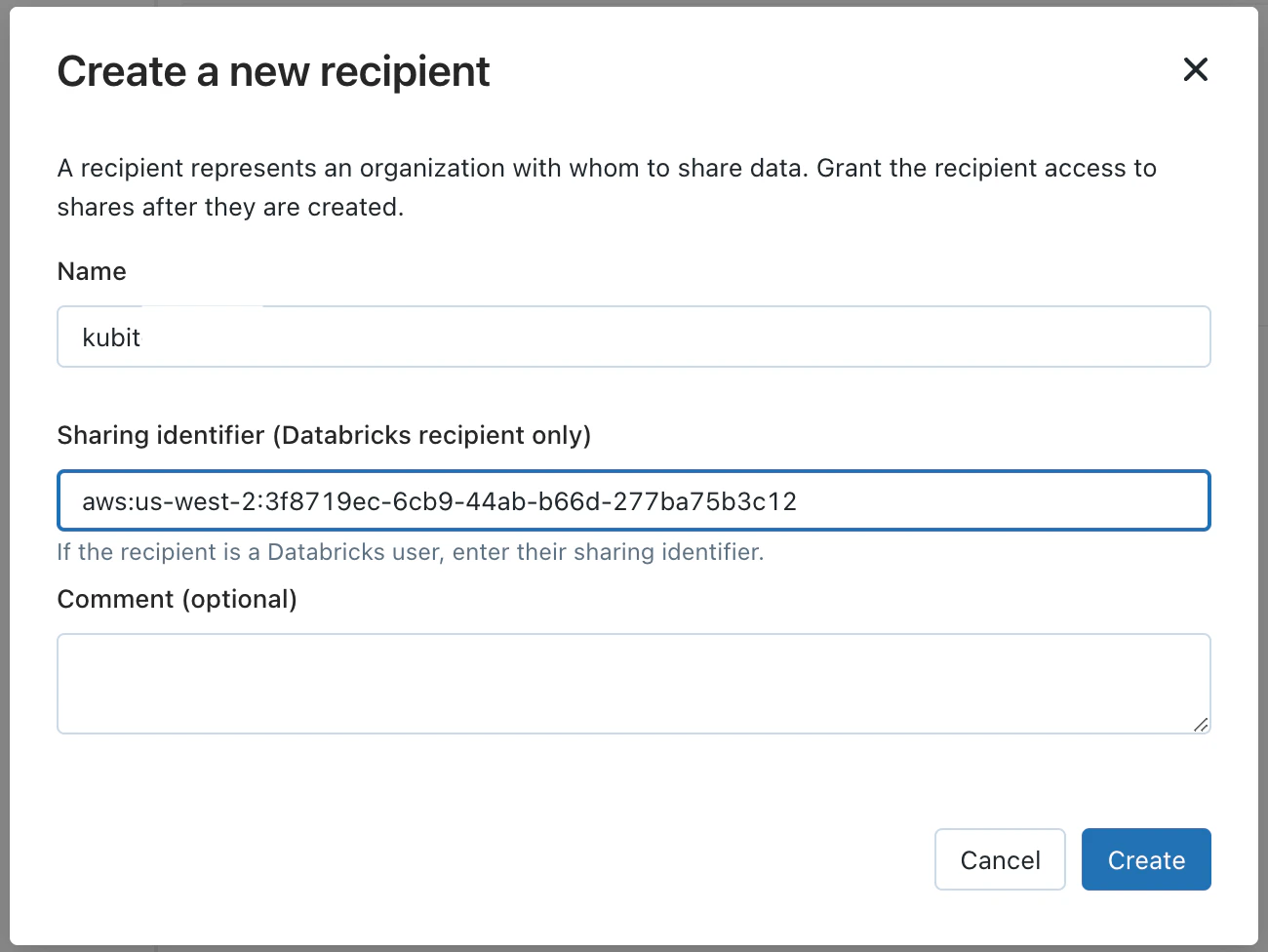Click the Create a new recipient title
The height and width of the screenshot is (952, 1268).
coord(273,70)
